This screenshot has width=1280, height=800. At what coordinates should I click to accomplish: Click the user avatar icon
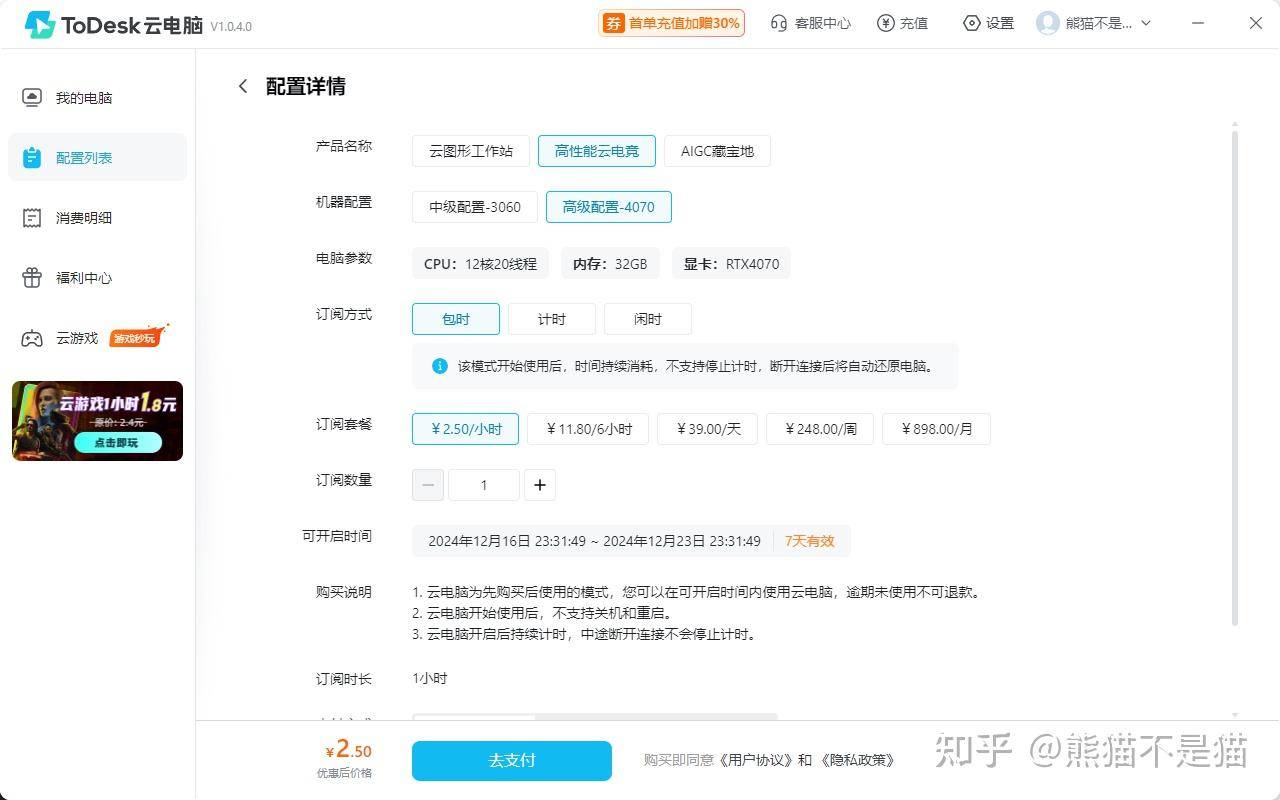(x=1048, y=23)
